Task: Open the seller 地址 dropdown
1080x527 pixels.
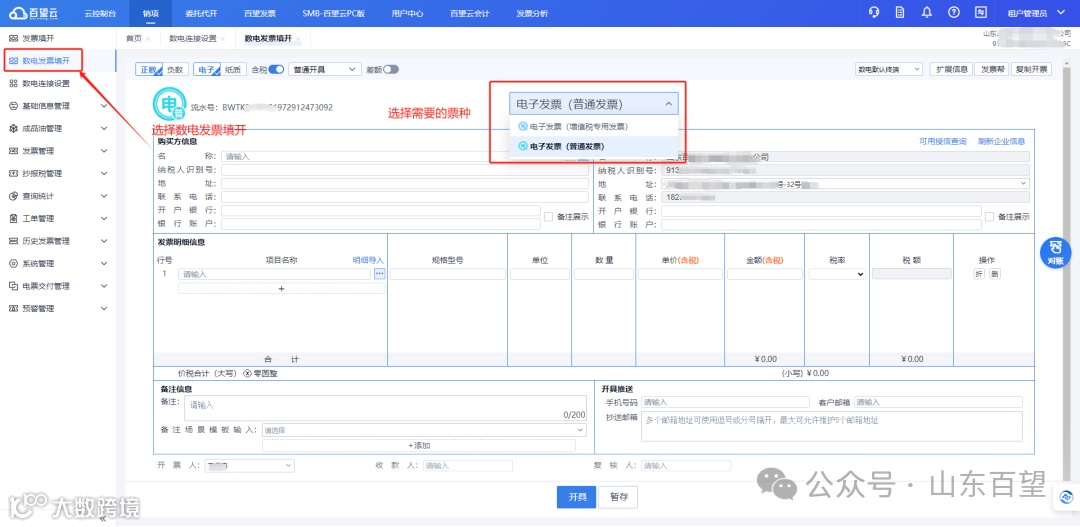Action: click(x=845, y=184)
